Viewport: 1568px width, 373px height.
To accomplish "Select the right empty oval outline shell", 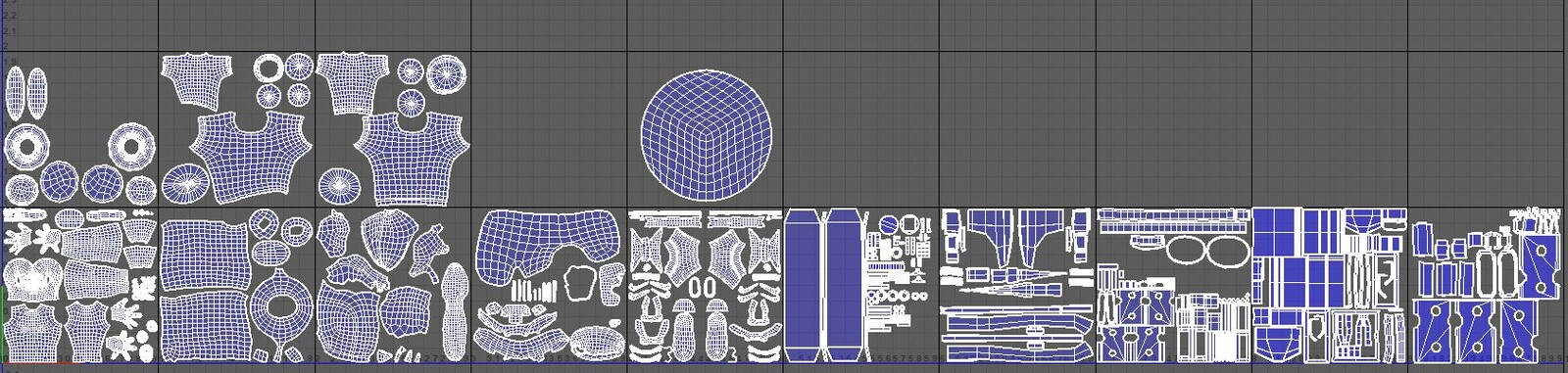I will click(x=1229, y=252).
